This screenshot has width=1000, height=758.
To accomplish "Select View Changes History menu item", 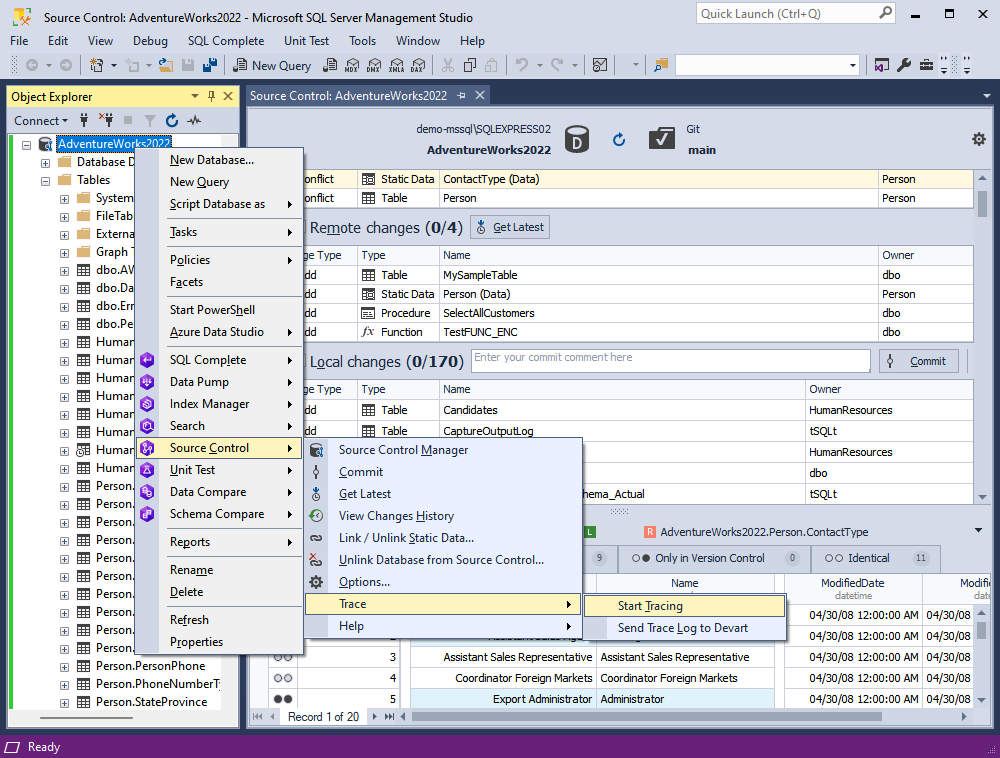I will [443, 516].
